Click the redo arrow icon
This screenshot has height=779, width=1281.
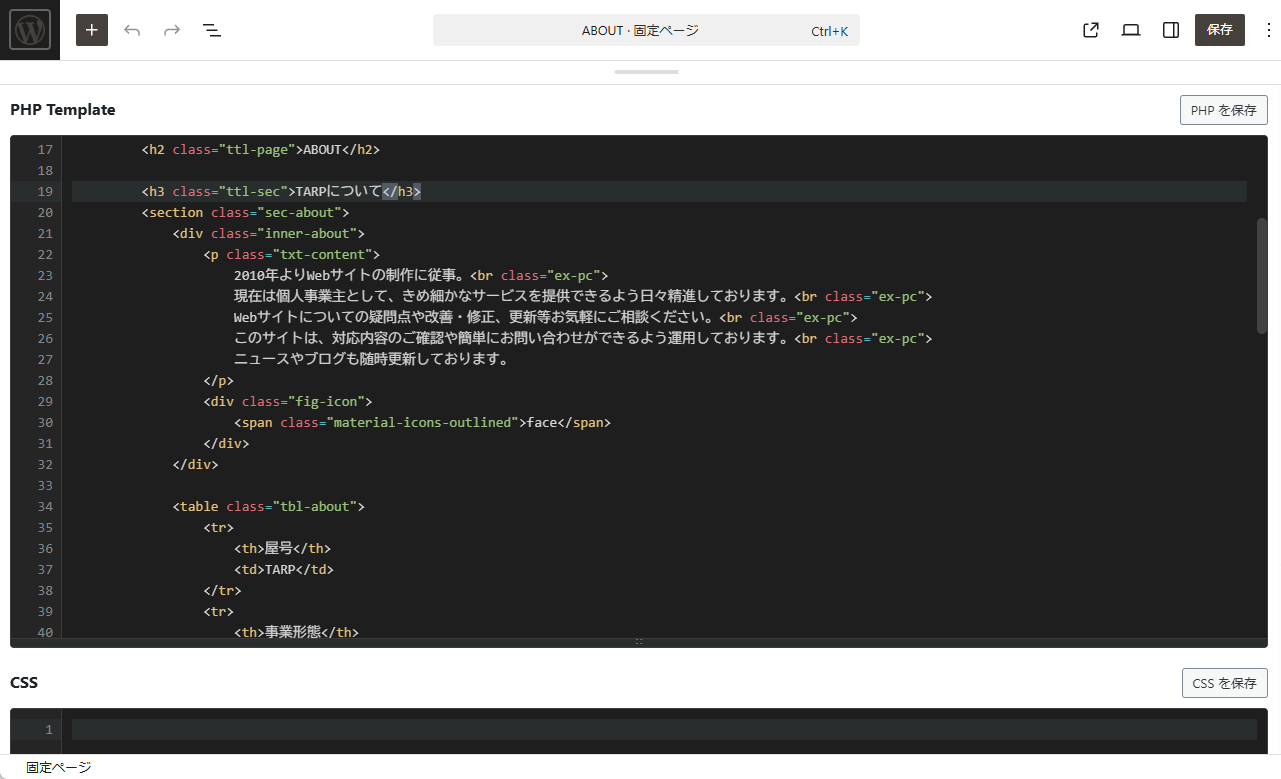[x=172, y=30]
